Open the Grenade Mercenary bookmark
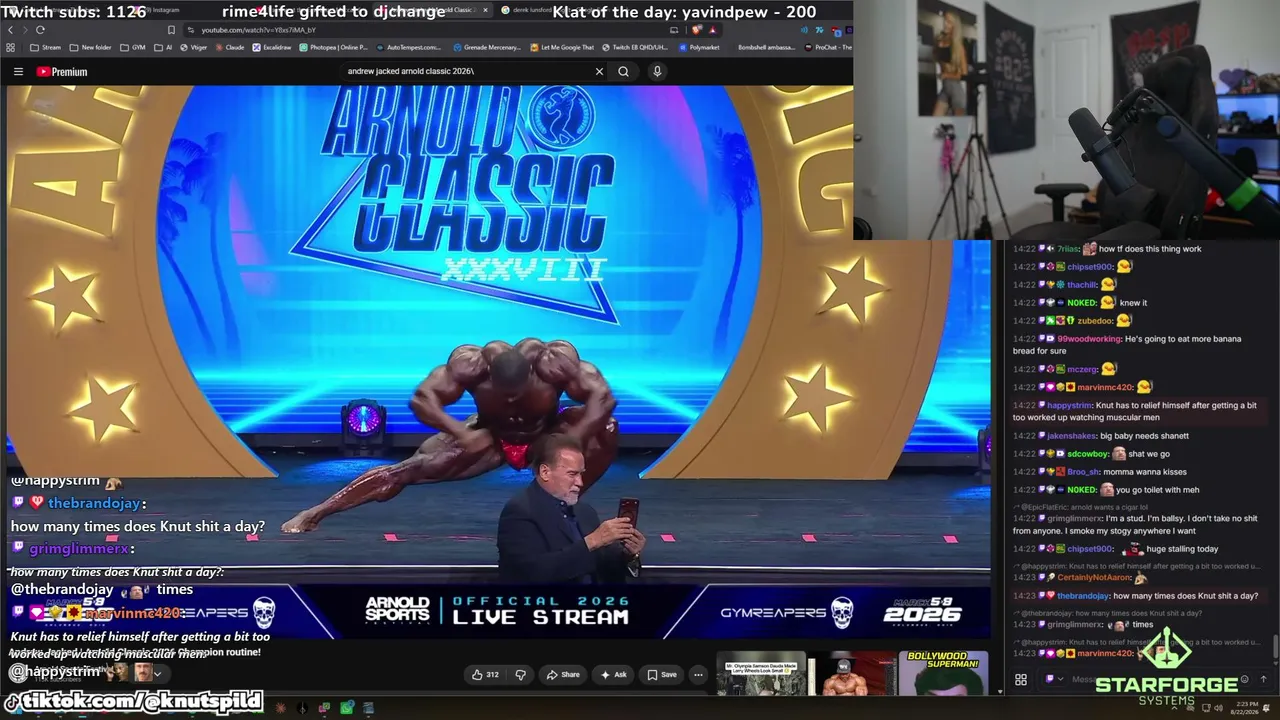Screen dimensions: 1280x720 (x=487, y=47)
